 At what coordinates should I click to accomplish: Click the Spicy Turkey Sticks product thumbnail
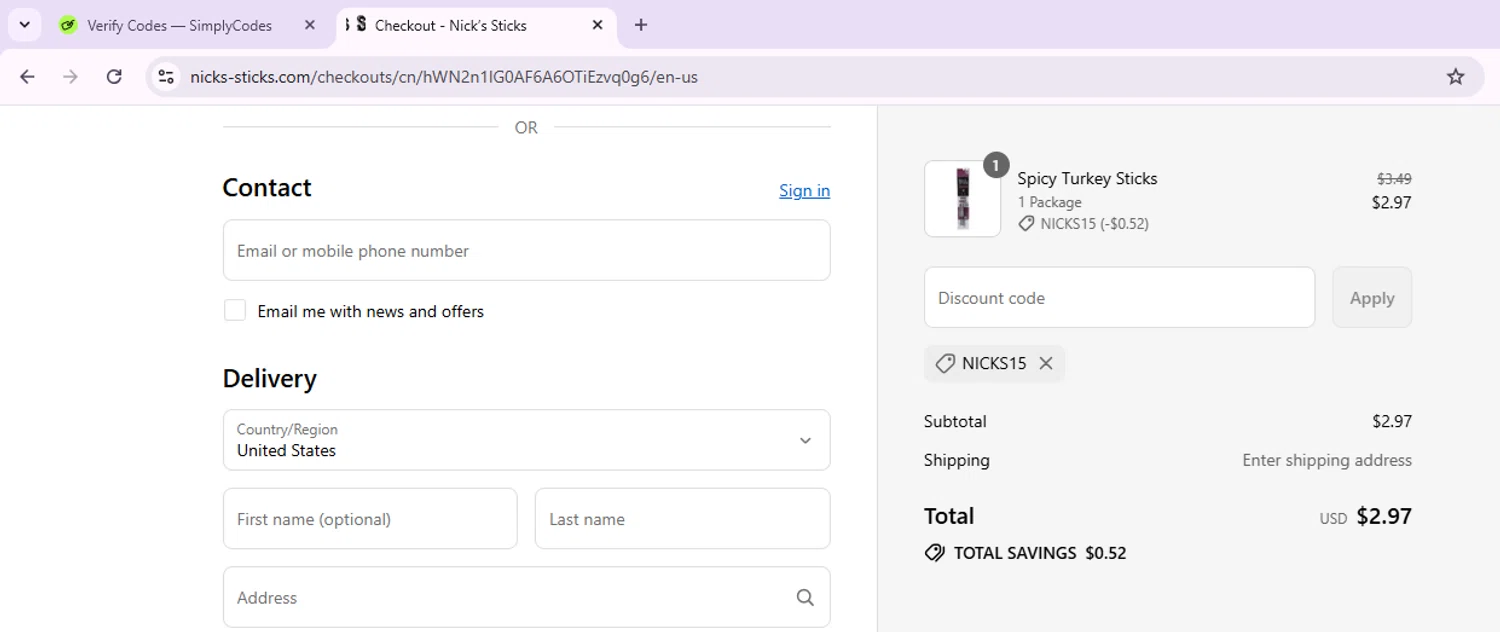point(962,199)
